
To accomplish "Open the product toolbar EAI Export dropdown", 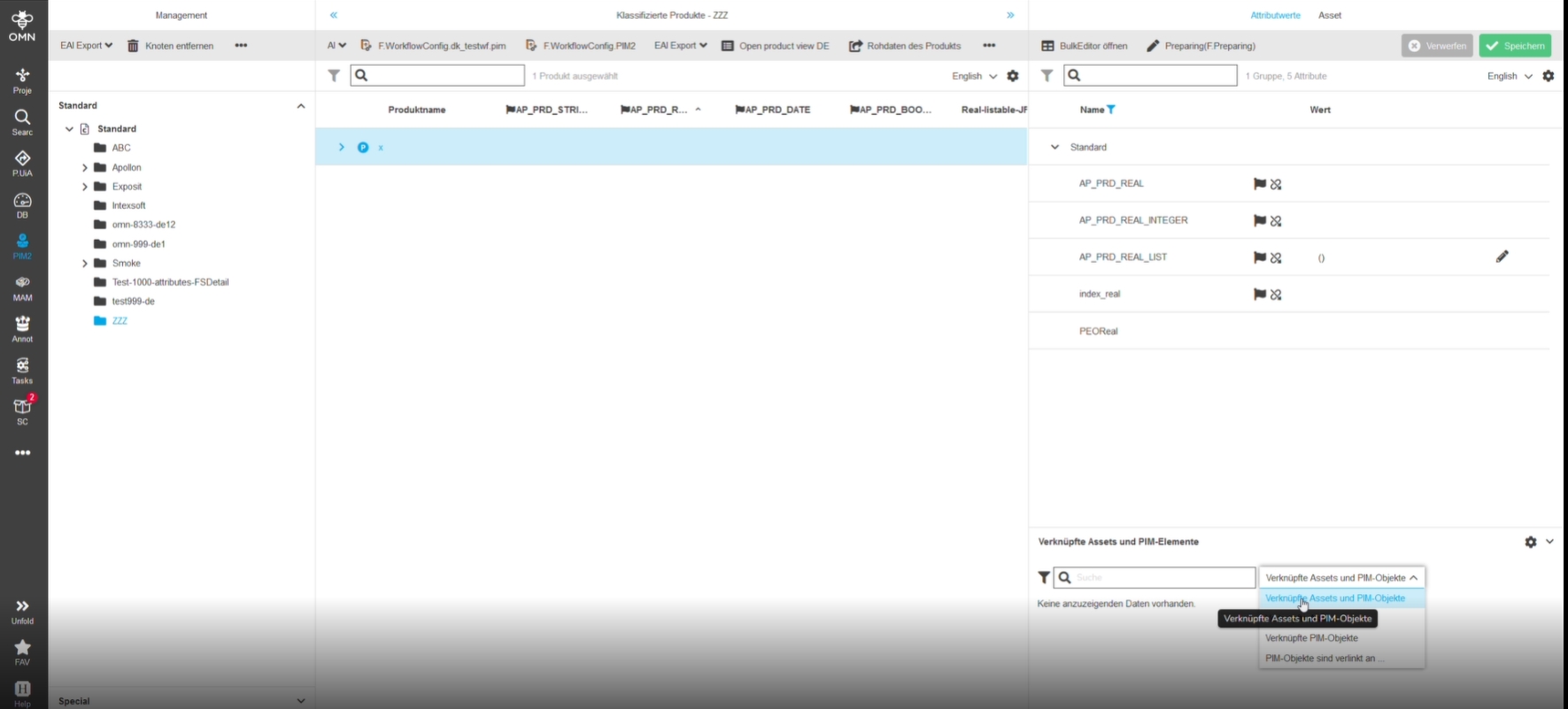I will pos(681,45).
